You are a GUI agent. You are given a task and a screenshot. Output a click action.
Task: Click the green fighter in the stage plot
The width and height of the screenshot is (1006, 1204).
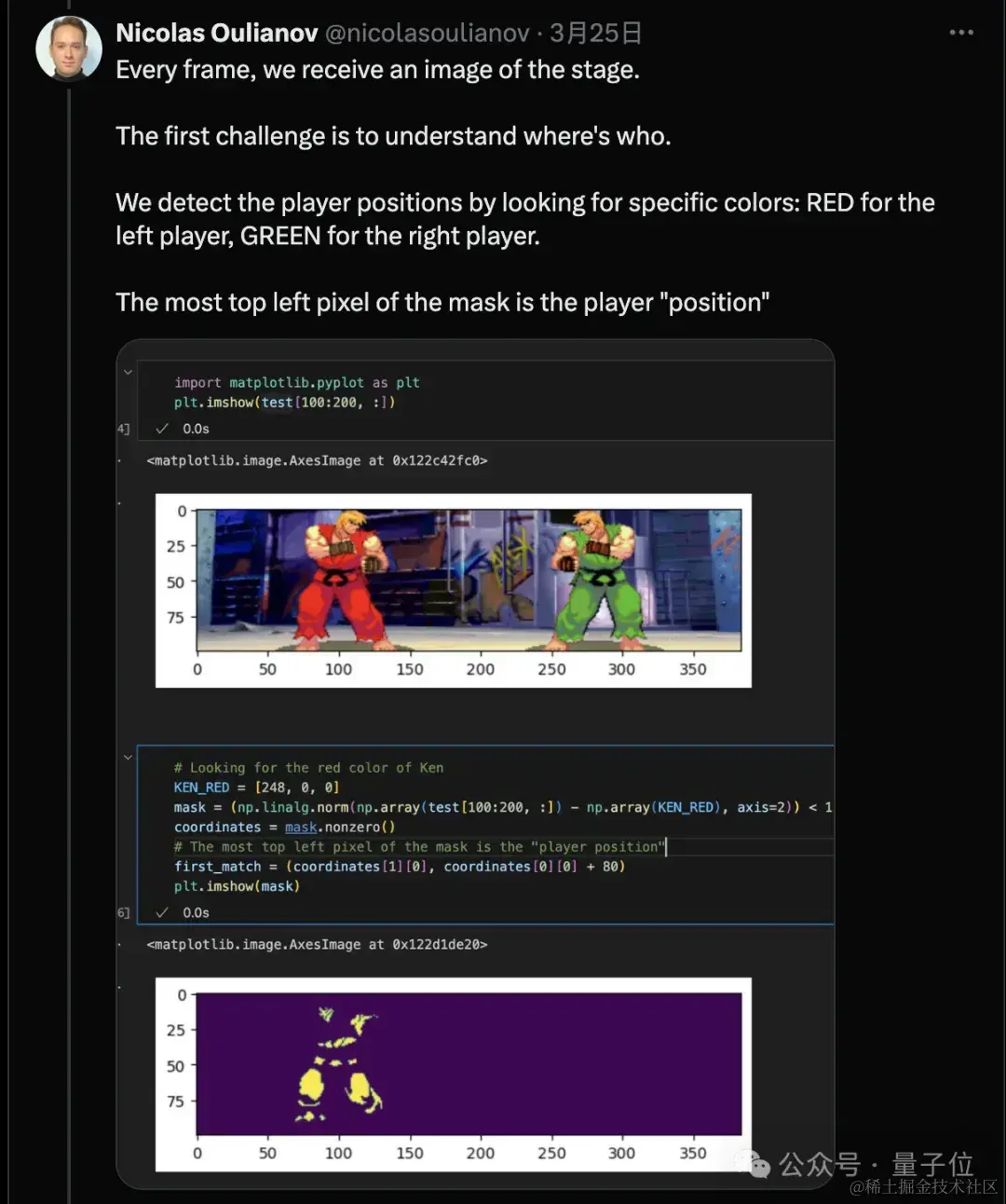coord(594,580)
